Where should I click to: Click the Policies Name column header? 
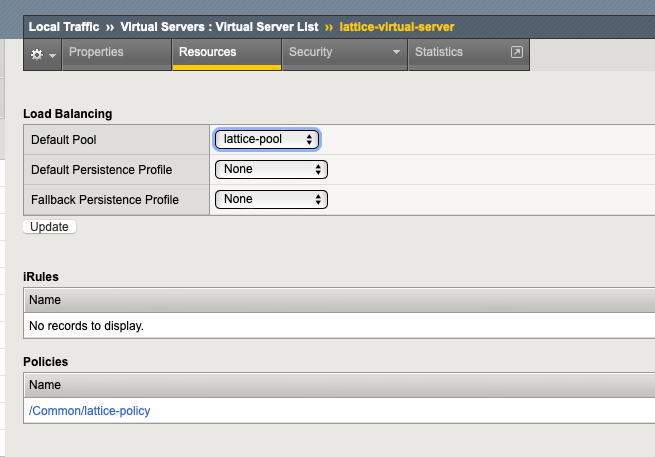tap(44, 385)
